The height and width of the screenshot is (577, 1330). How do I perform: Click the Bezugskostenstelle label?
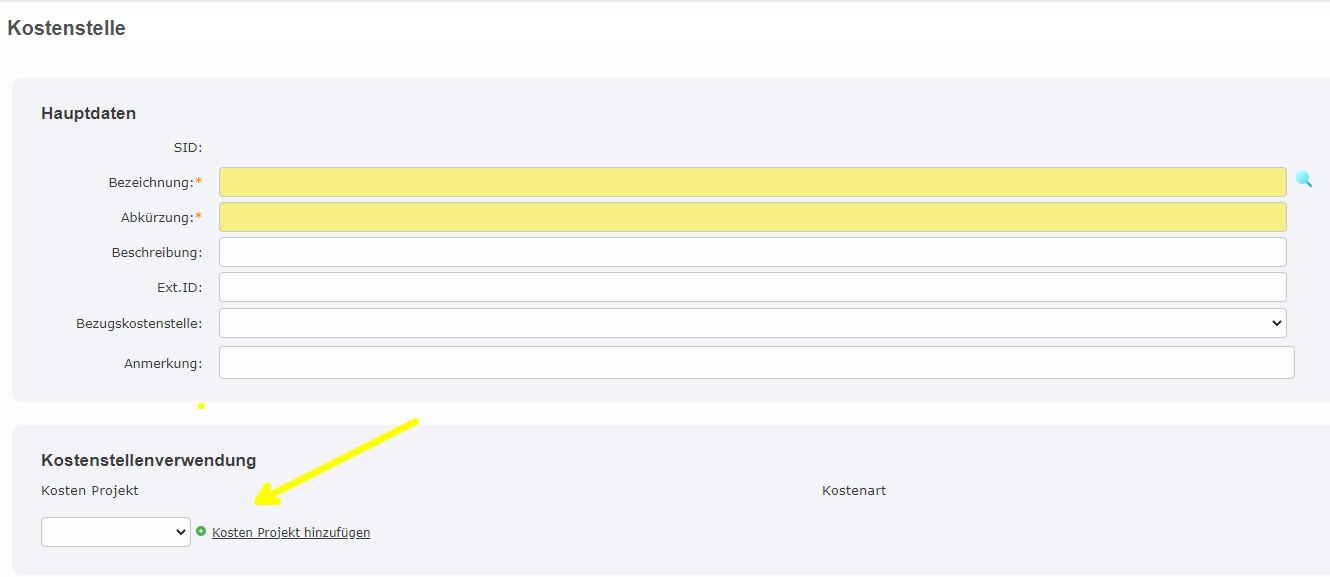point(138,324)
